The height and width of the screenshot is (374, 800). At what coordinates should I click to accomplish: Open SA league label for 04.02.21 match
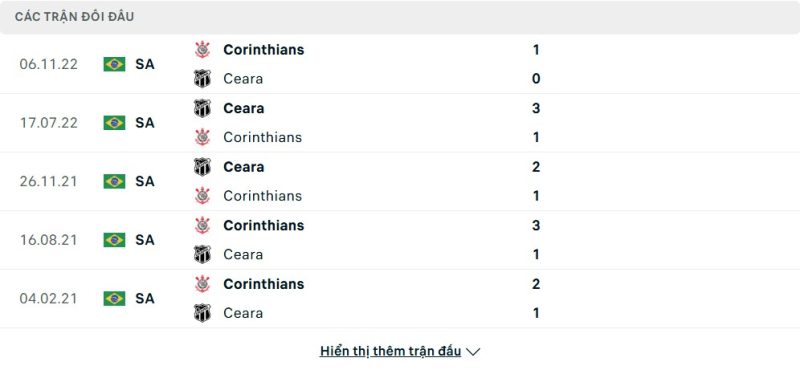click(145, 298)
